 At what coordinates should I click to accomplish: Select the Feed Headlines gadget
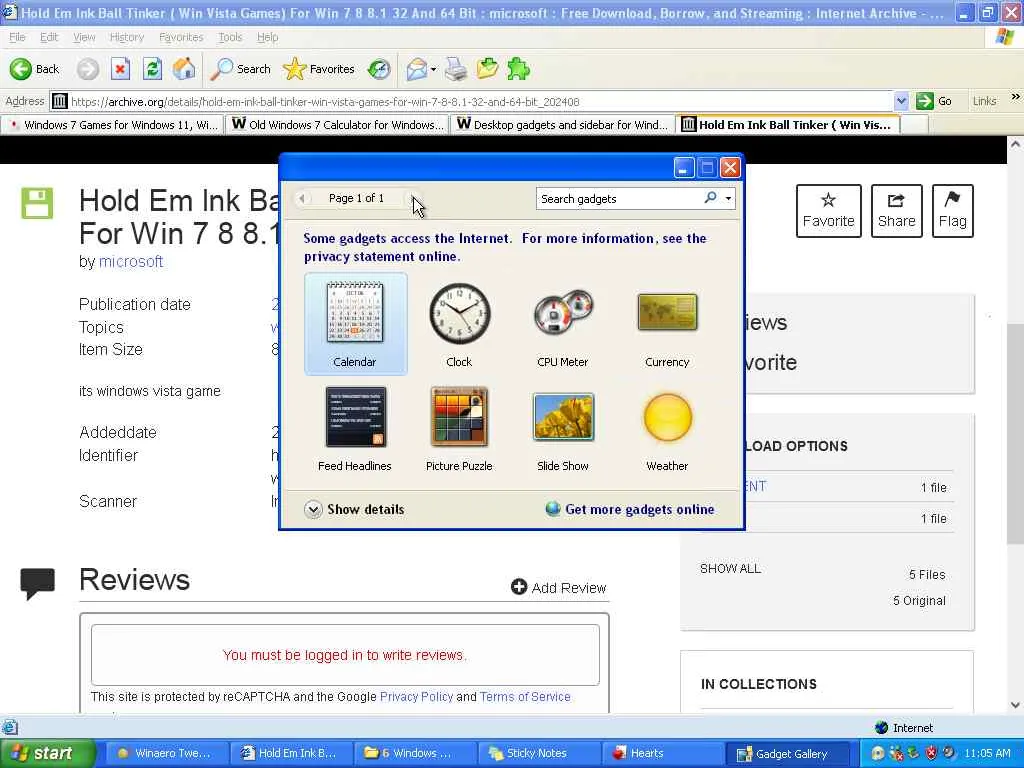(x=355, y=428)
